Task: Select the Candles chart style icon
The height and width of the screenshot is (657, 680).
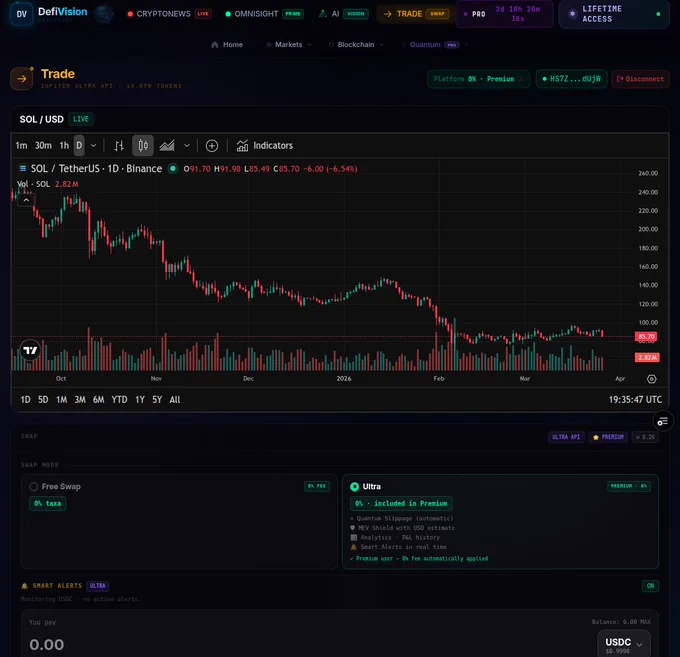Action: pos(143,146)
